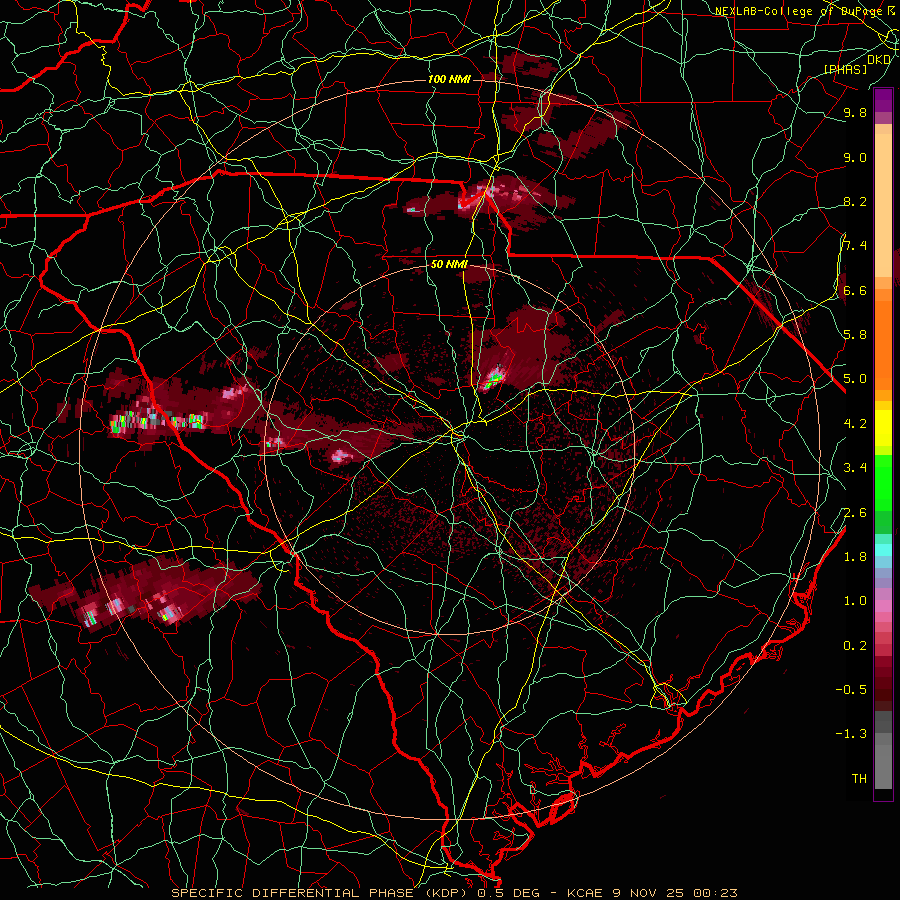The height and width of the screenshot is (900, 900).
Task: Click the 6.6 value on color scale
Action: coord(855,290)
